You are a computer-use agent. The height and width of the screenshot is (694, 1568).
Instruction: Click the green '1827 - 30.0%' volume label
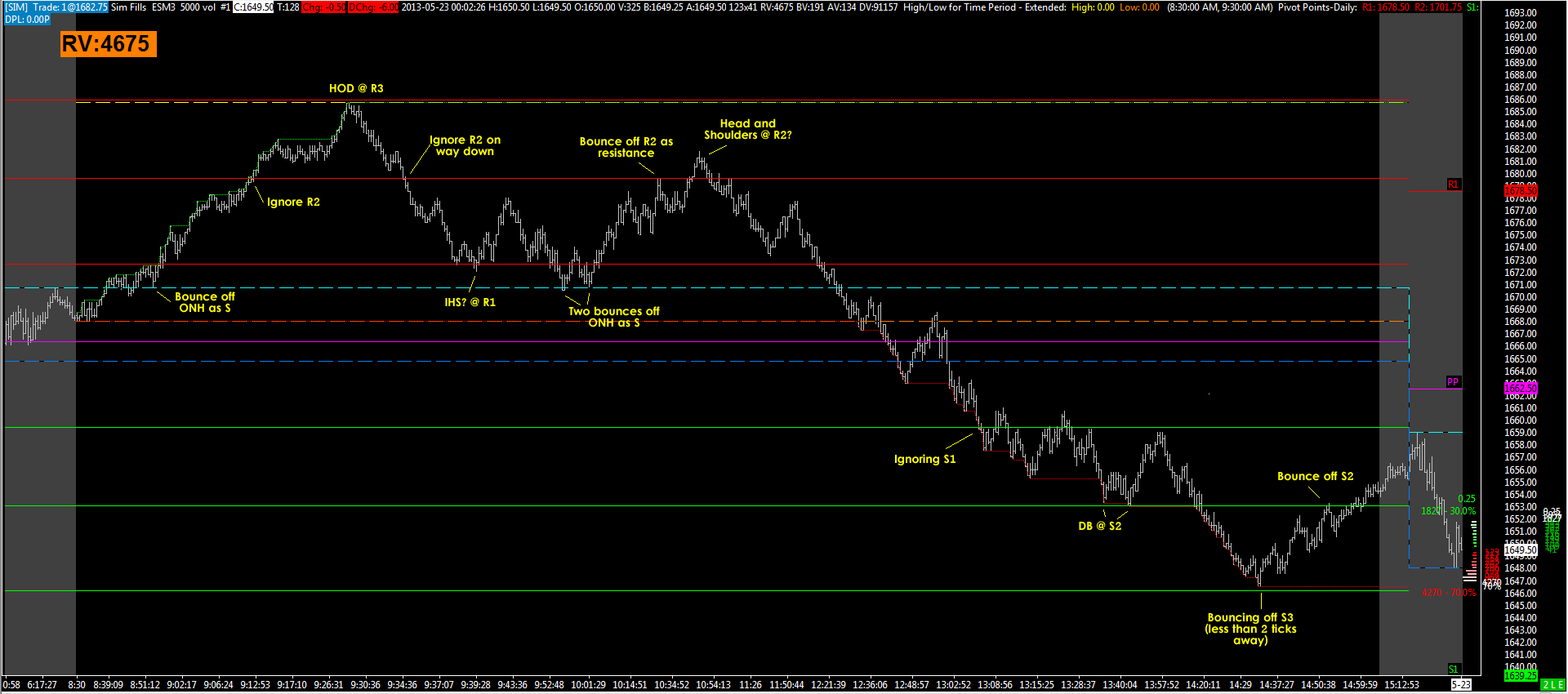1449,511
